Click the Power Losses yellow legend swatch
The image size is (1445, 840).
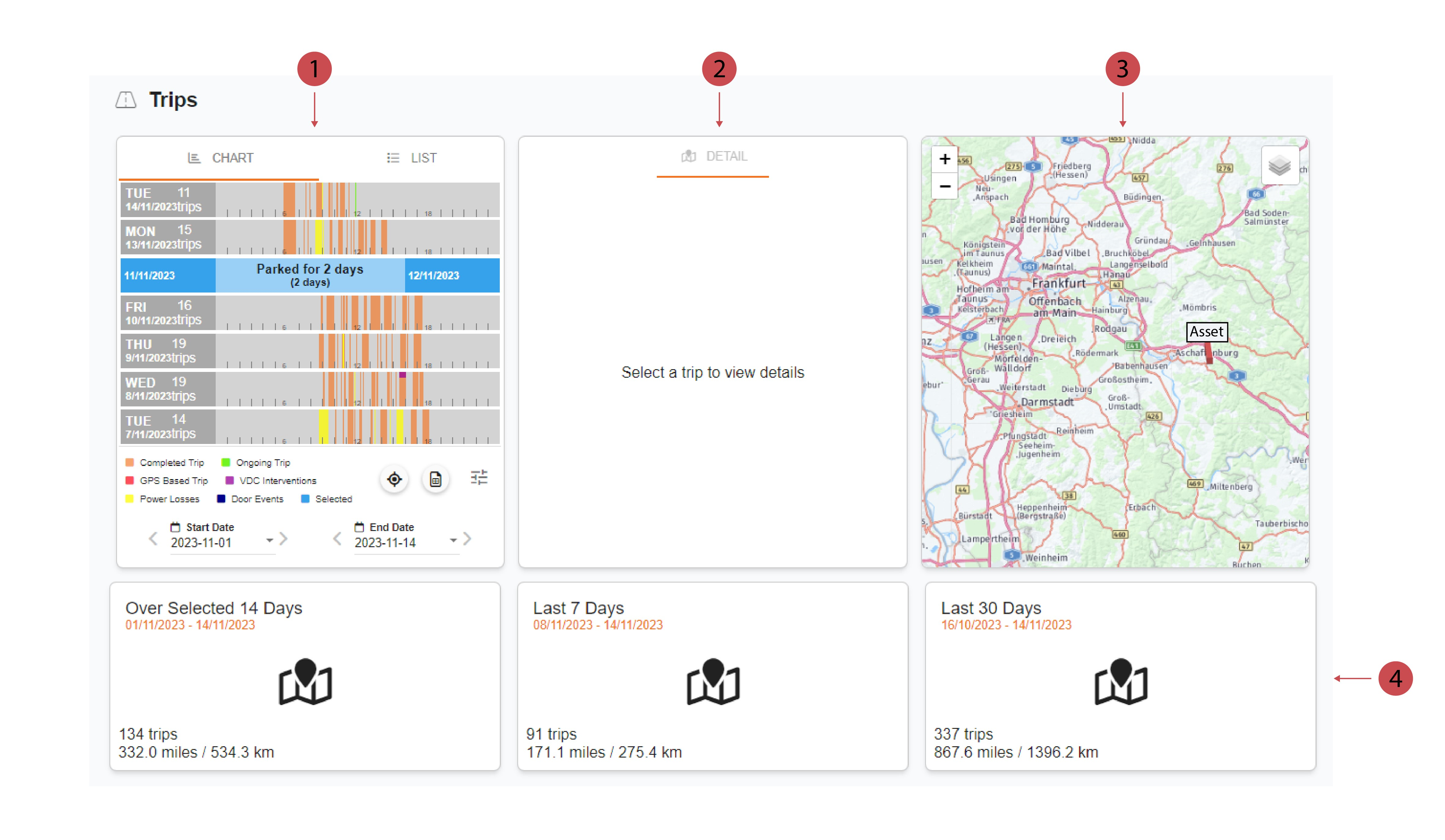(x=130, y=499)
